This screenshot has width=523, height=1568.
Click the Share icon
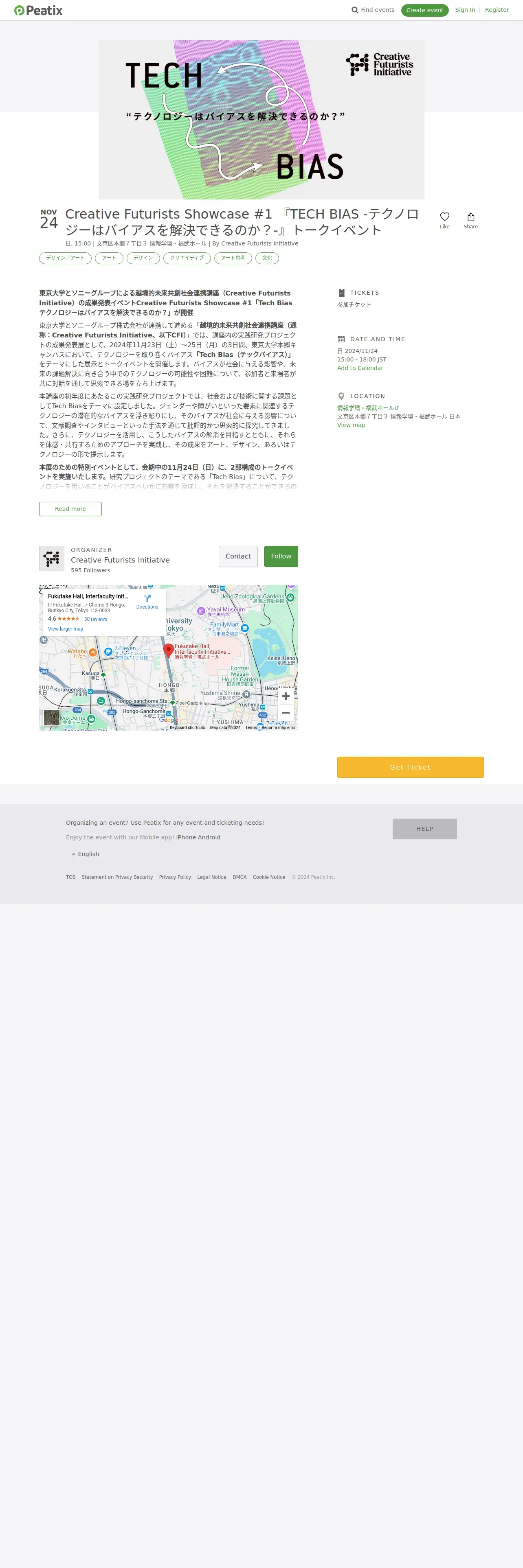click(x=470, y=217)
